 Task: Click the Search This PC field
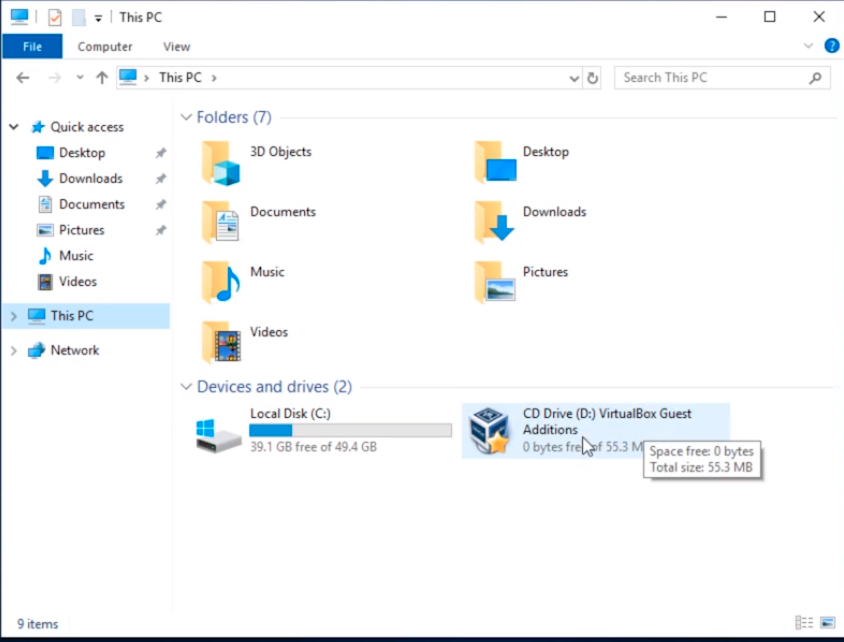(x=713, y=78)
